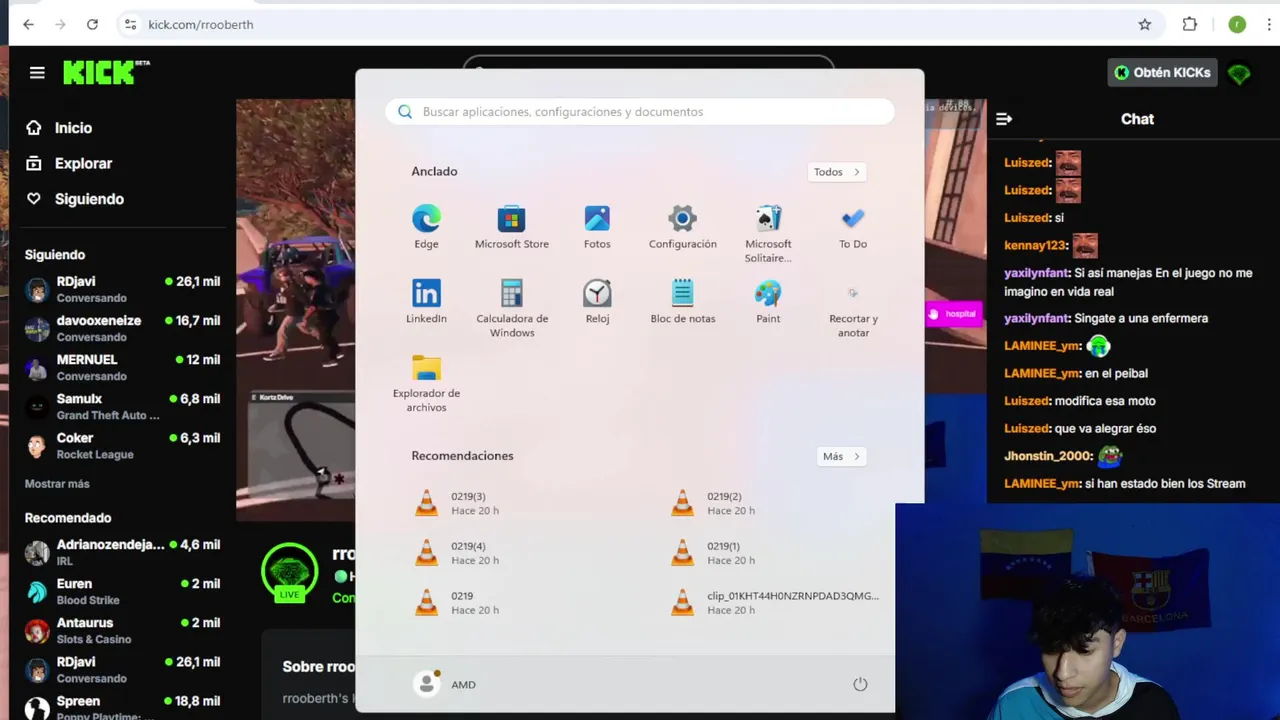Click the green Kick gem icon

pos(1239,73)
